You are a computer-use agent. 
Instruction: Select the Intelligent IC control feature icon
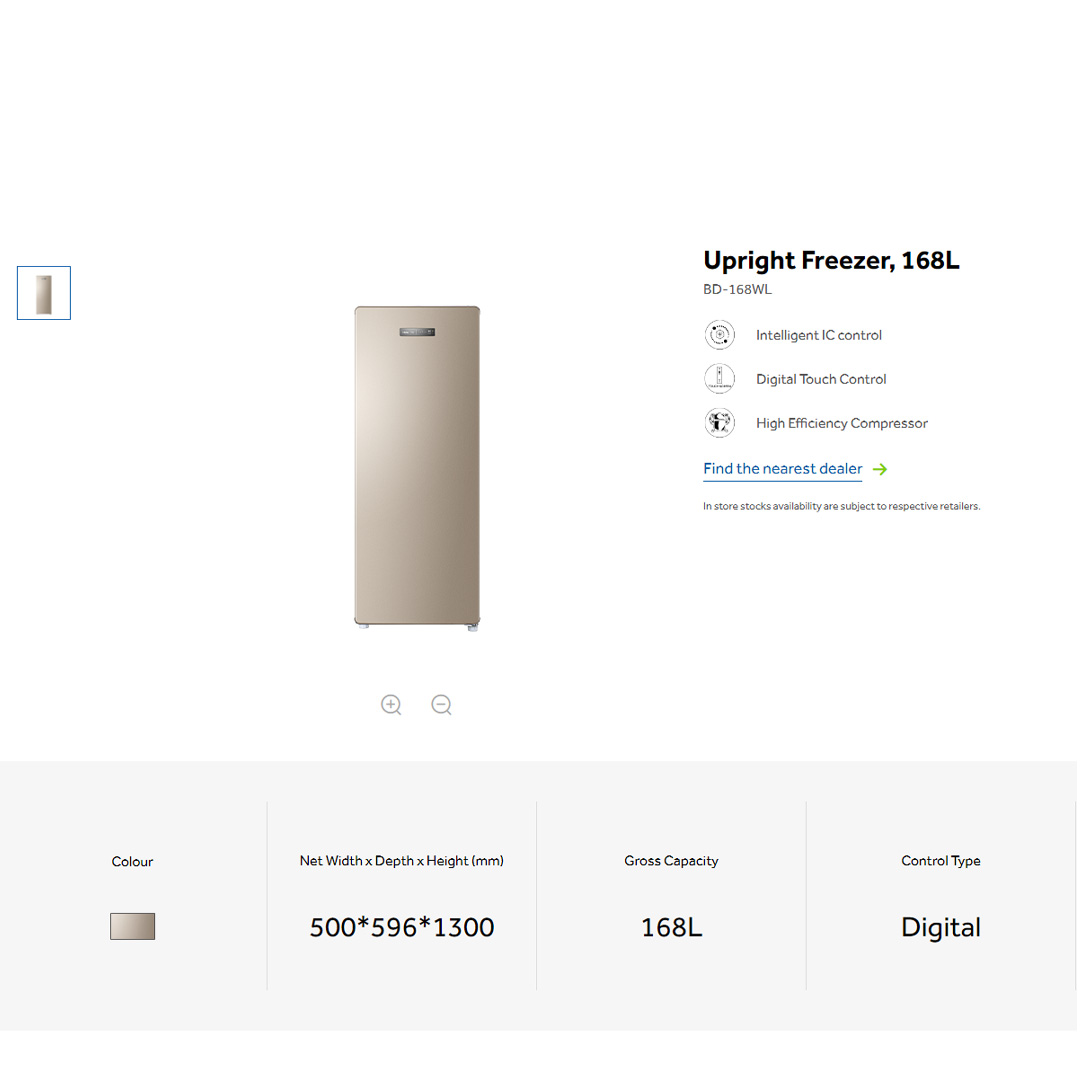(720, 334)
